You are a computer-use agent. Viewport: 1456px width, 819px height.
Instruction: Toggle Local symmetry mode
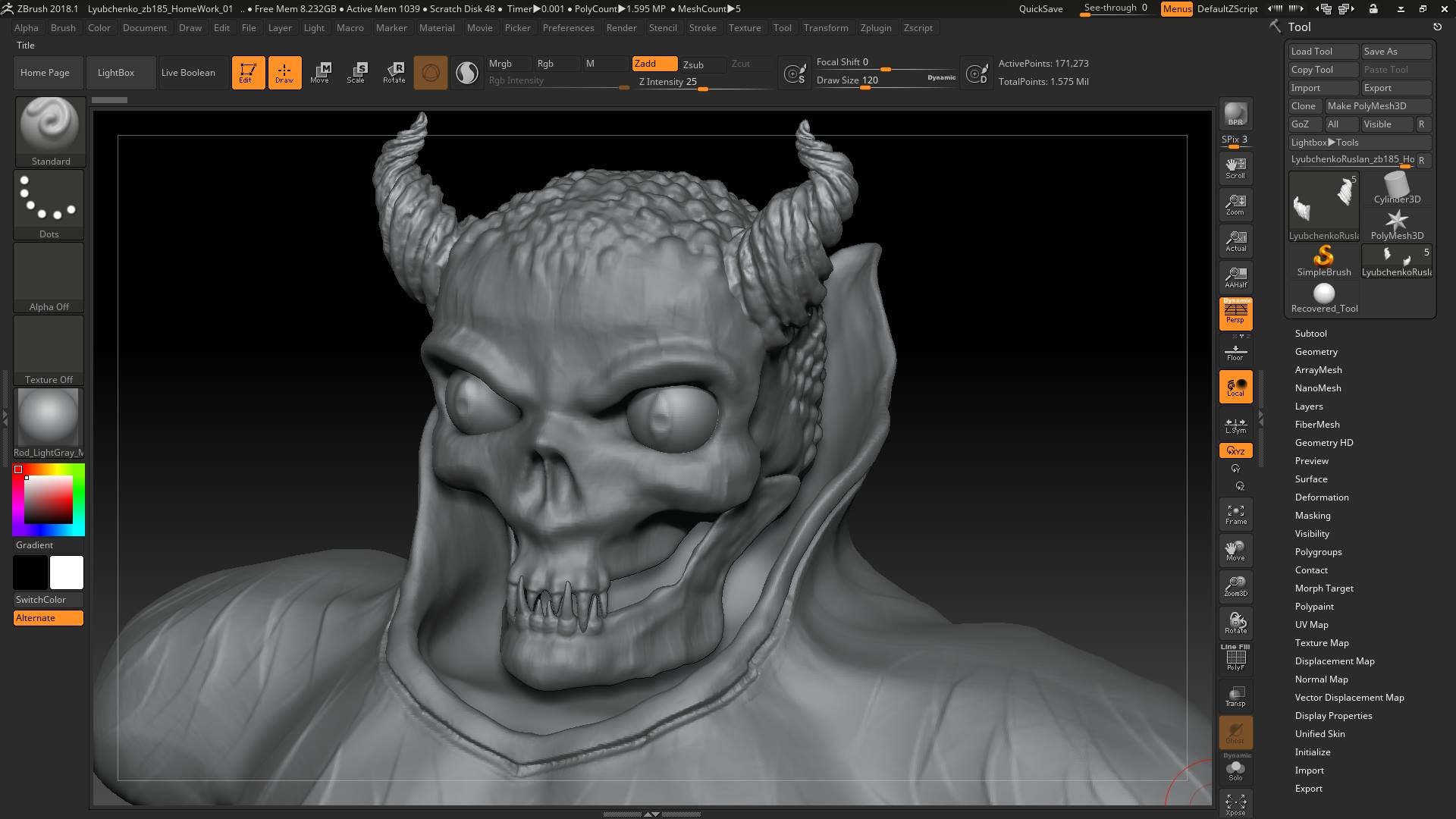click(x=1235, y=386)
